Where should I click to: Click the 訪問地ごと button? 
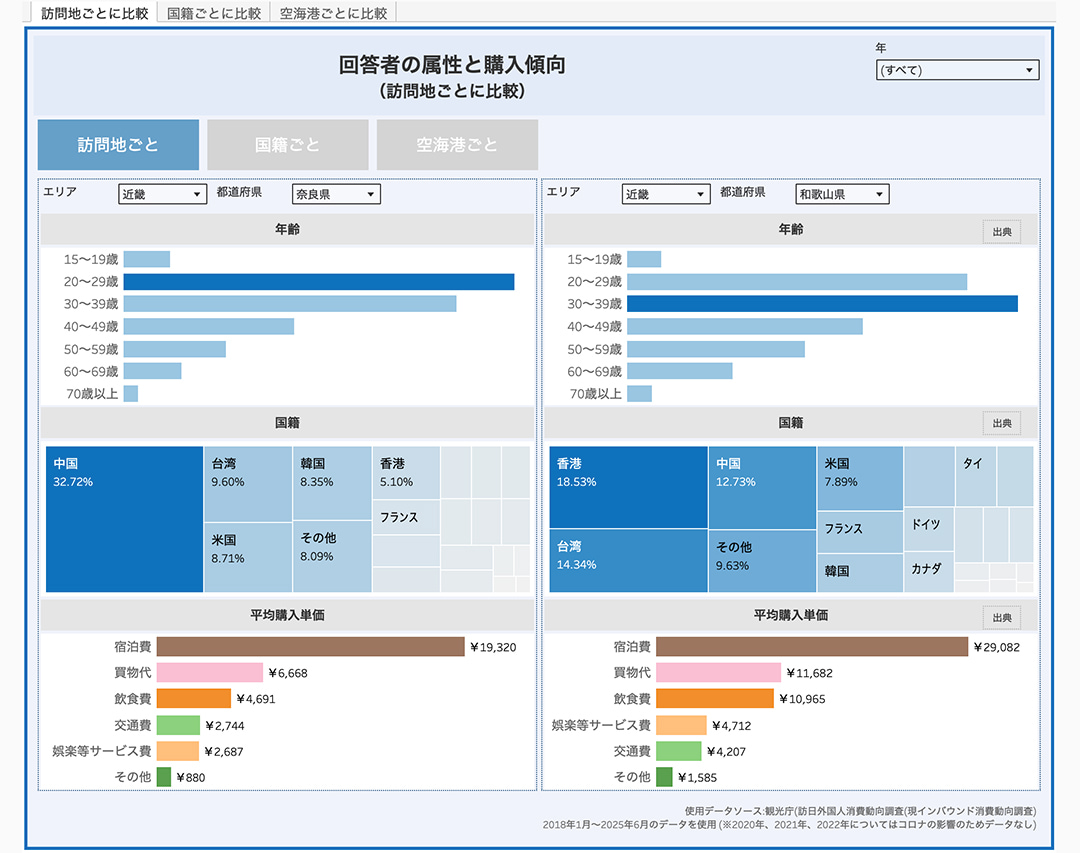click(x=118, y=145)
